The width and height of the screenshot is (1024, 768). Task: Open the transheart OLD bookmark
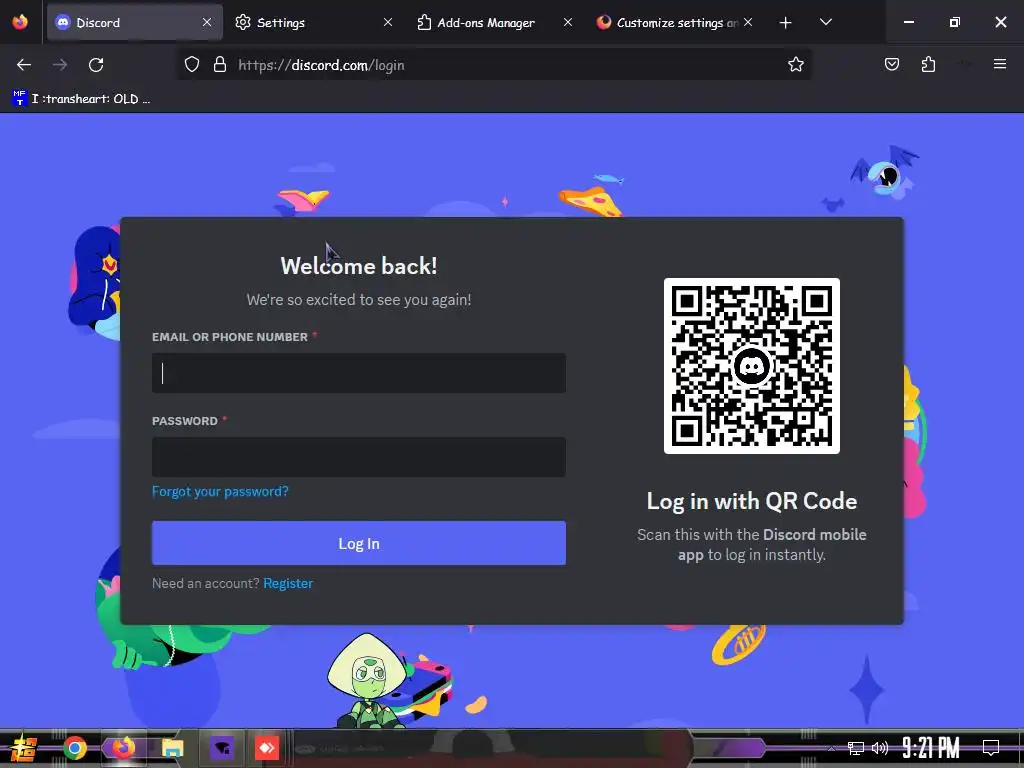click(x=82, y=99)
